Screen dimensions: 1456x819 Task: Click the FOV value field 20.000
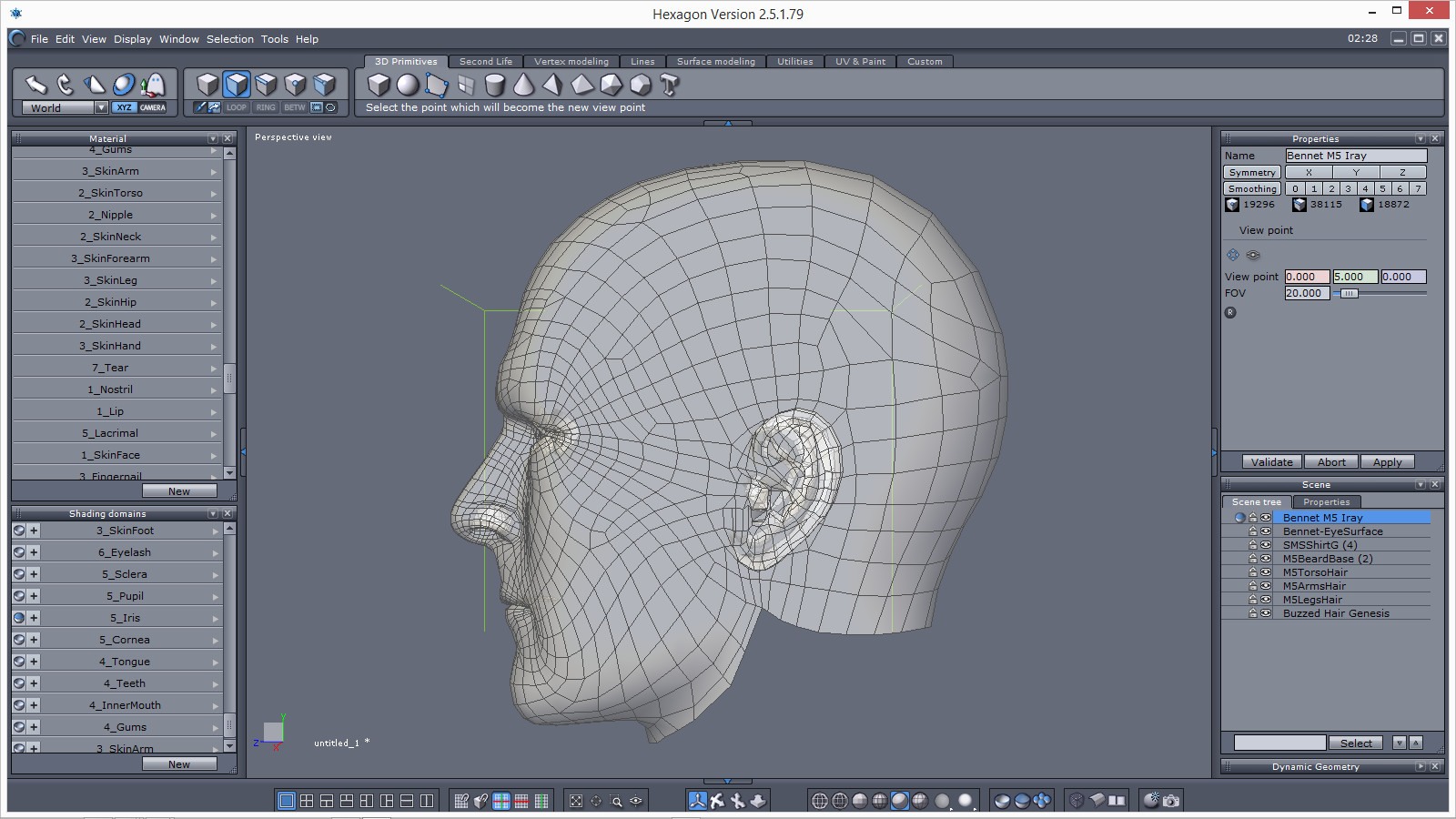1308,293
